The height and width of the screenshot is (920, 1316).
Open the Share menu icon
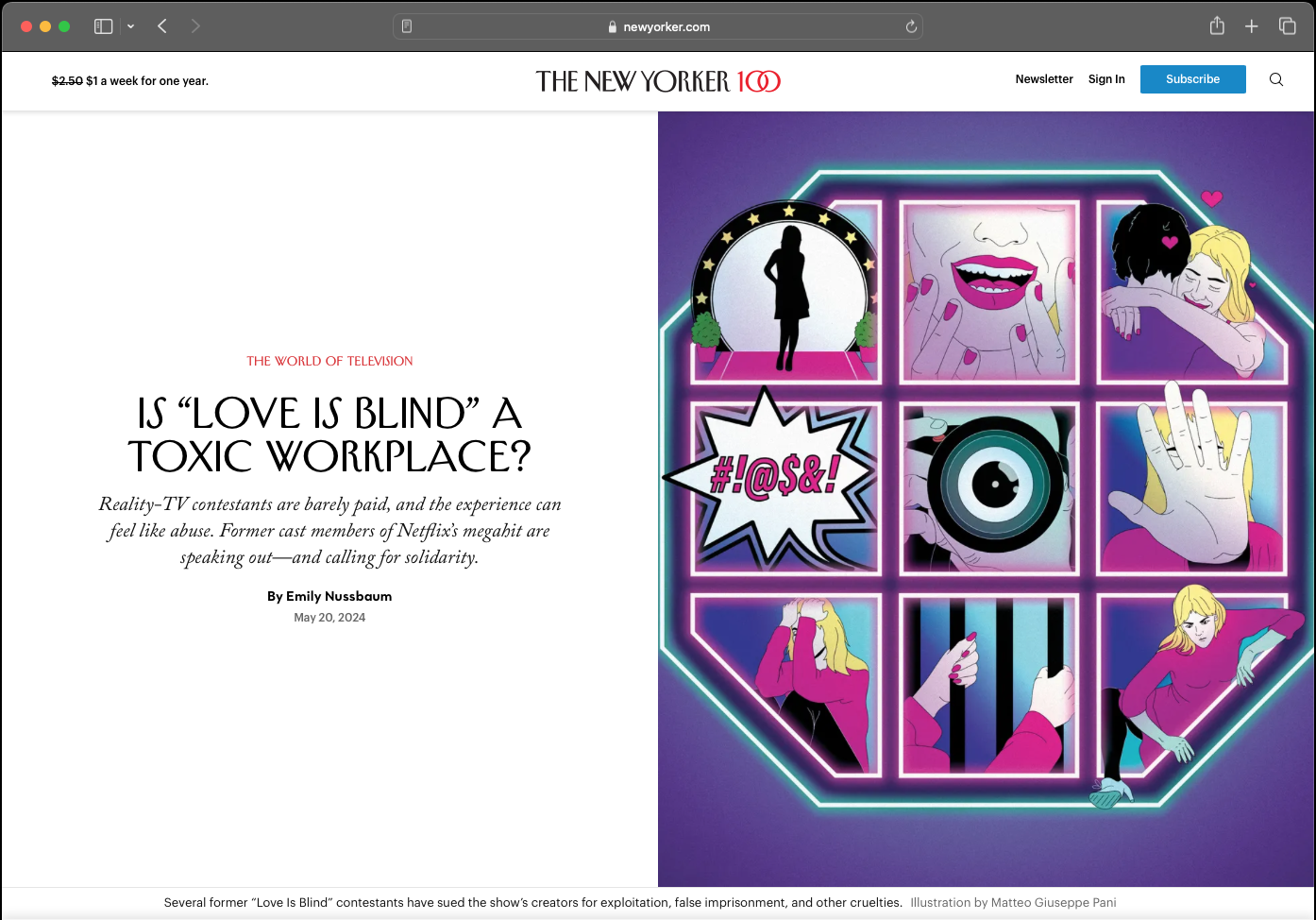(1217, 26)
